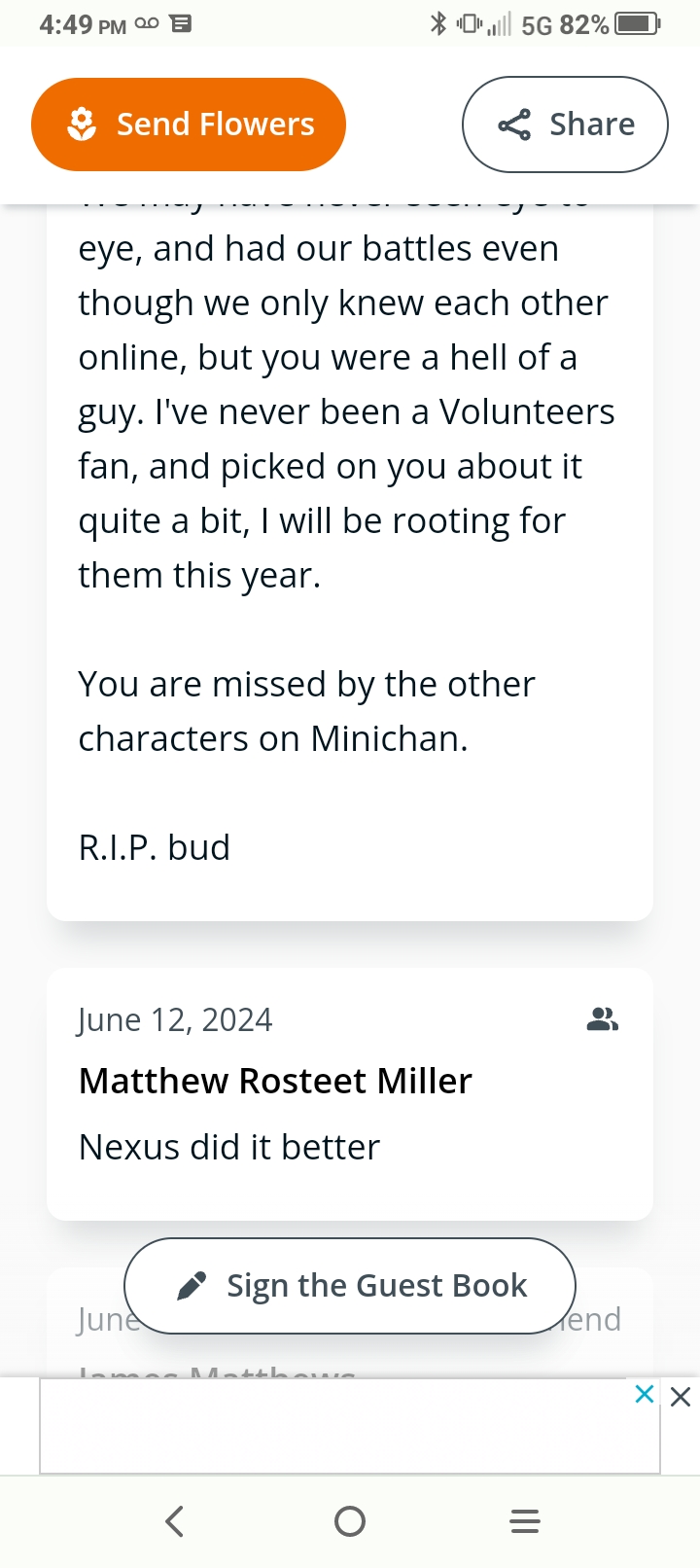Tap the voicemail icon in status bar
The image size is (700, 1568).
[147, 23]
